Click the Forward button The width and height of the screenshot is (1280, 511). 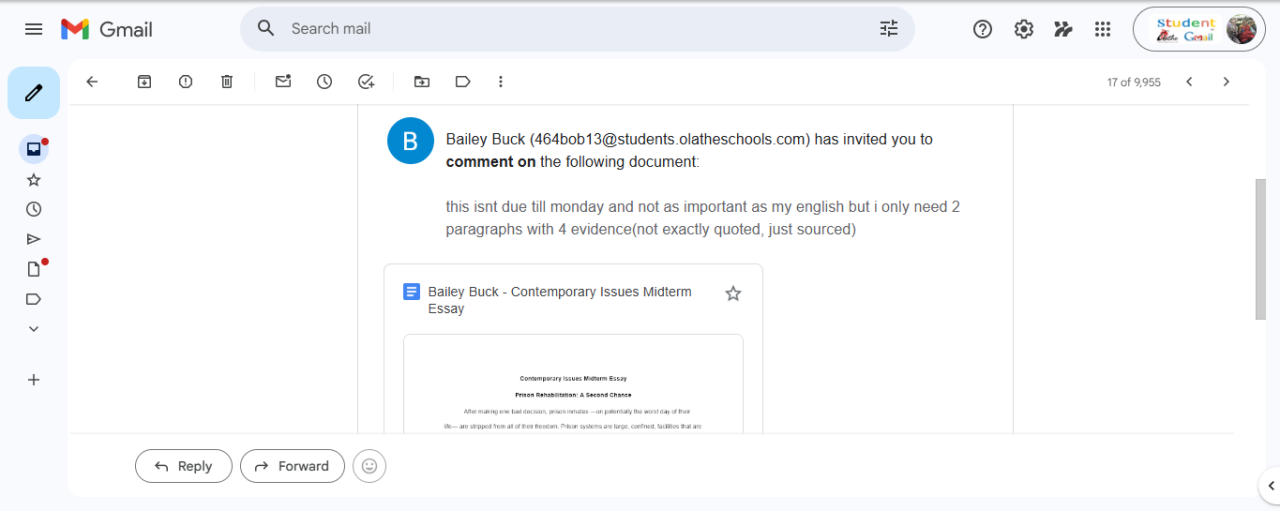coord(292,466)
